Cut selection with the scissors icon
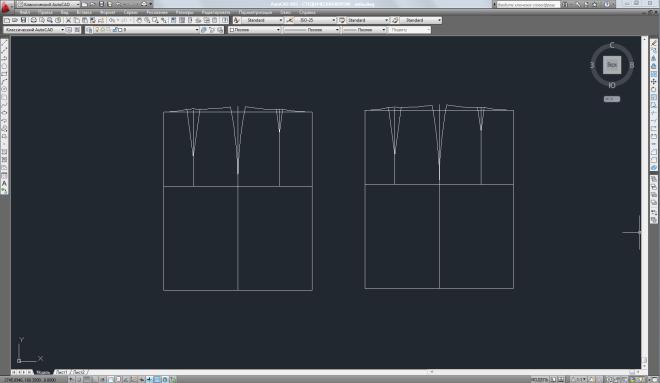Image resolution: width=660 pixels, height=383 pixels. (69, 20)
